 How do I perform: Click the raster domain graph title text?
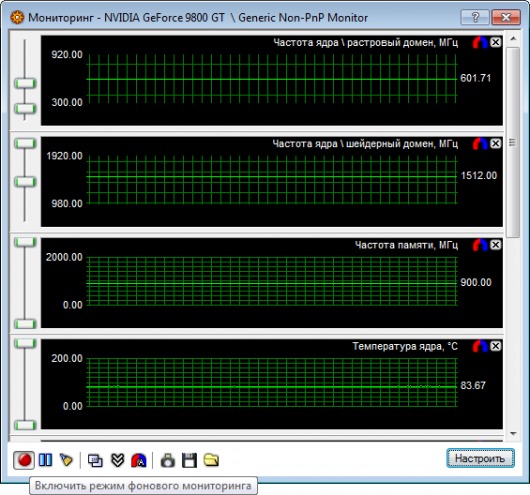point(366,43)
